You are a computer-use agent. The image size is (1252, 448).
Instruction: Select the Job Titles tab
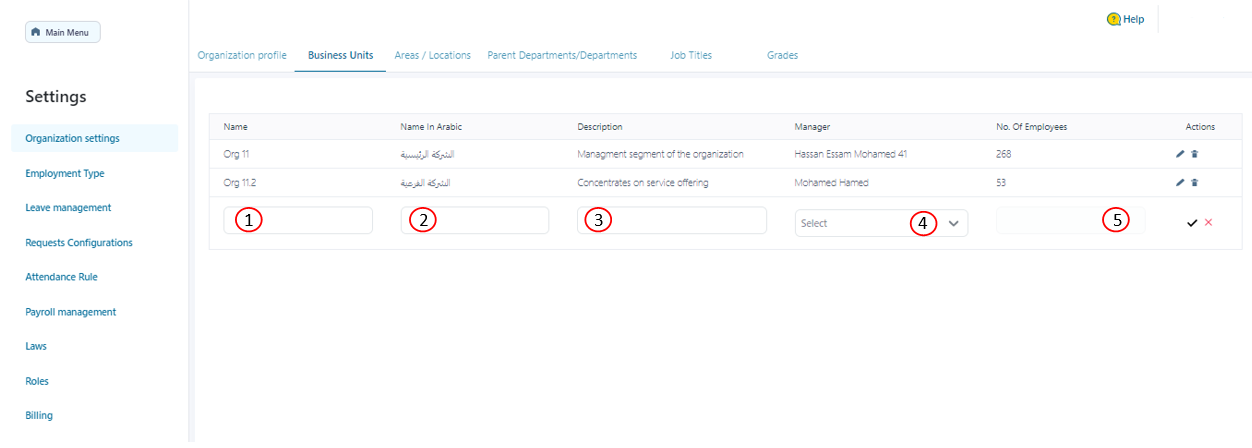691,55
